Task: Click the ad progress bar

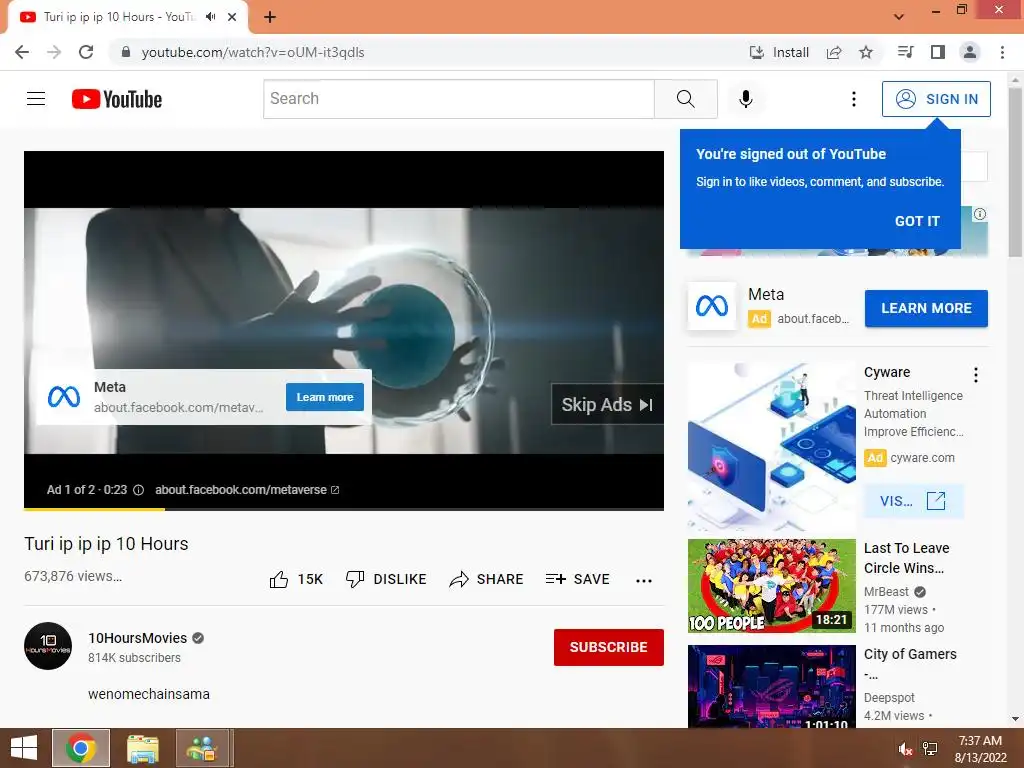Action: (344, 509)
